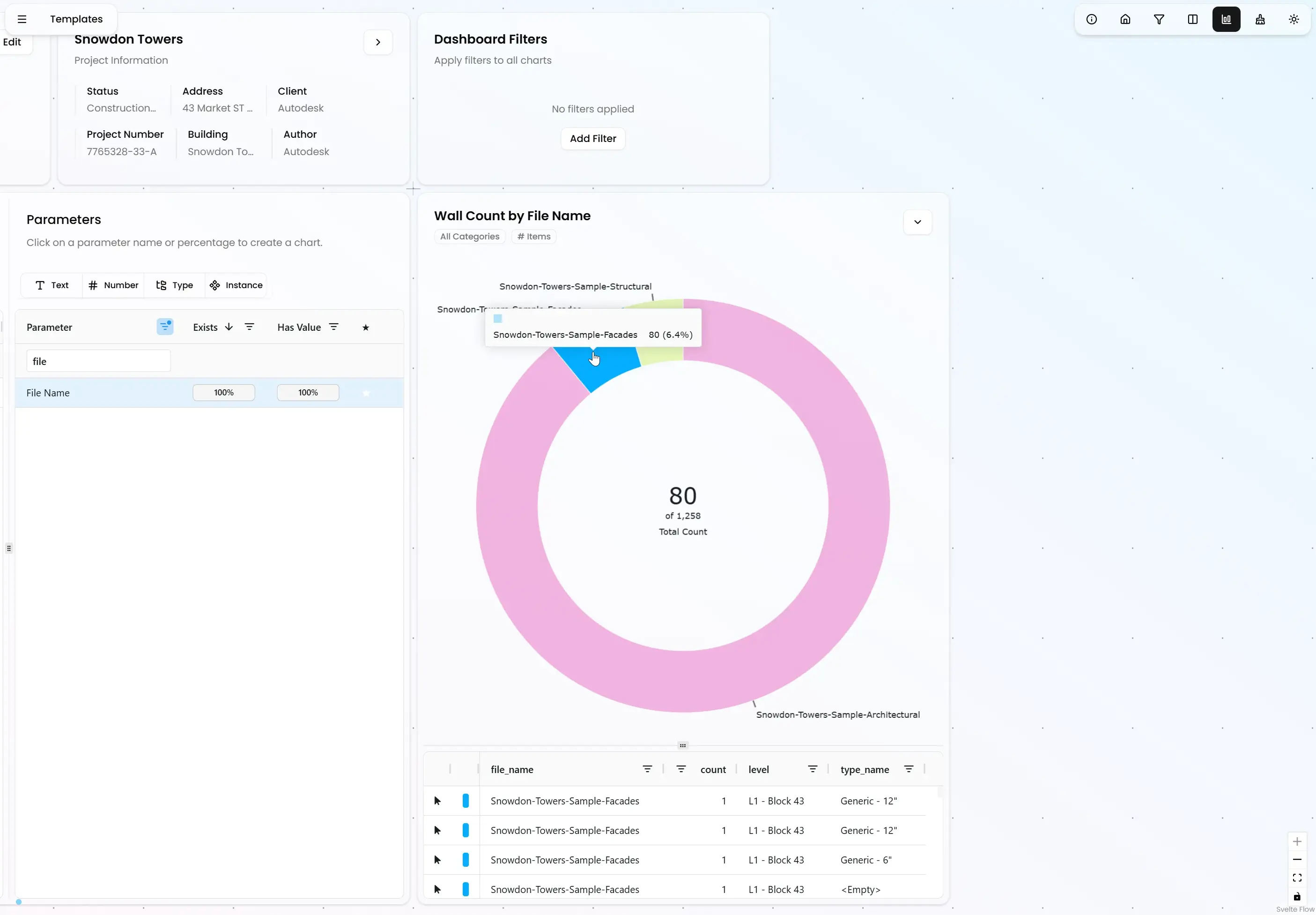Open the file_name column filter menu
Screen dimensions: 1316x915
pyautogui.click(x=647, y=769)
